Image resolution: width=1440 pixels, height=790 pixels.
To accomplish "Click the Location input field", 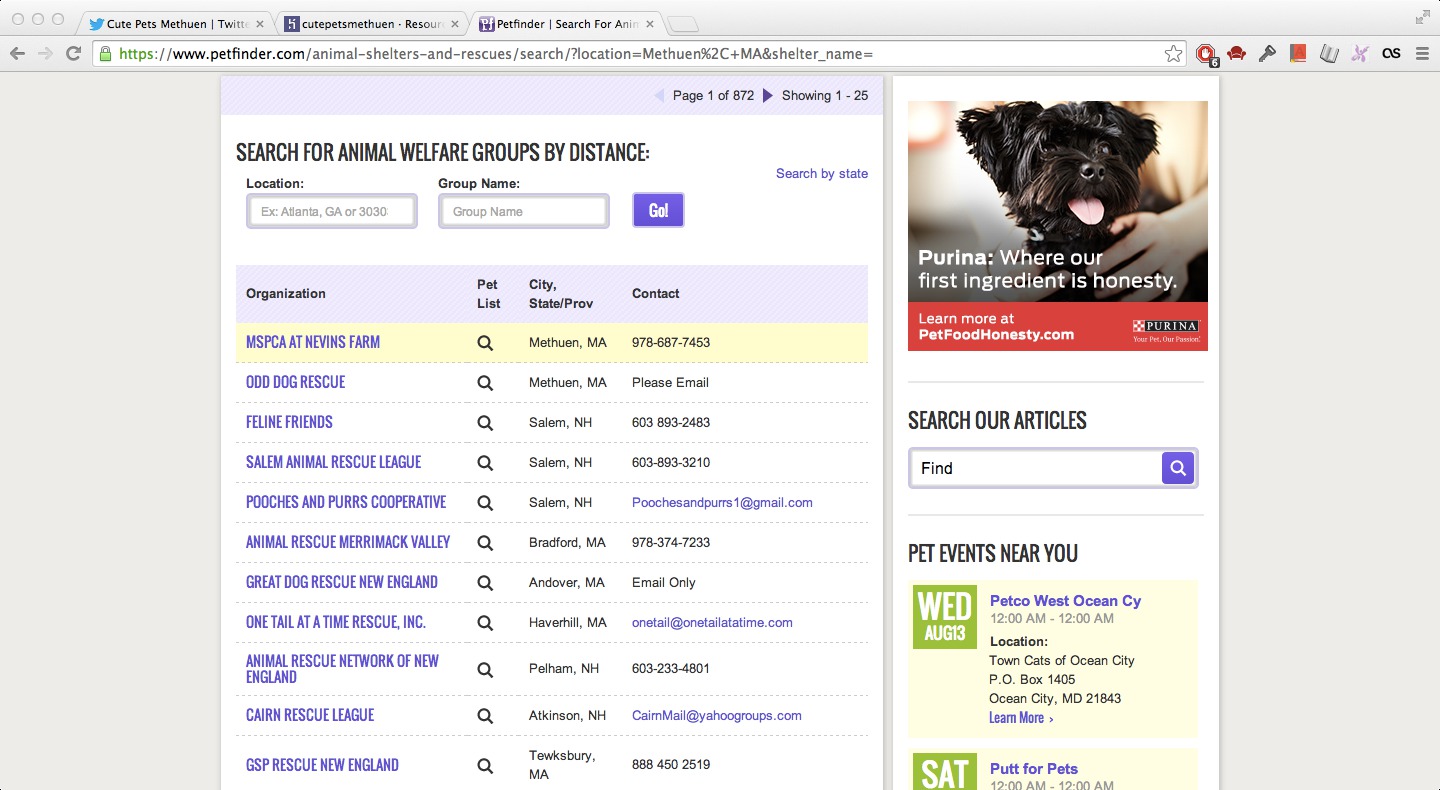I will pos(332,211).
